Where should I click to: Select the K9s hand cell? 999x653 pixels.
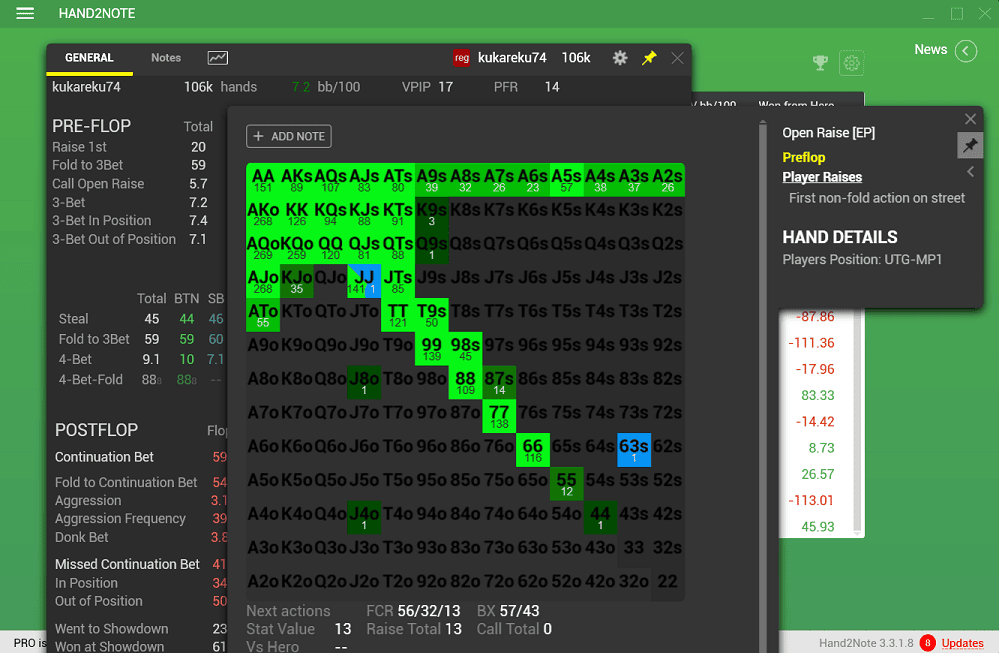click(431, 213)
